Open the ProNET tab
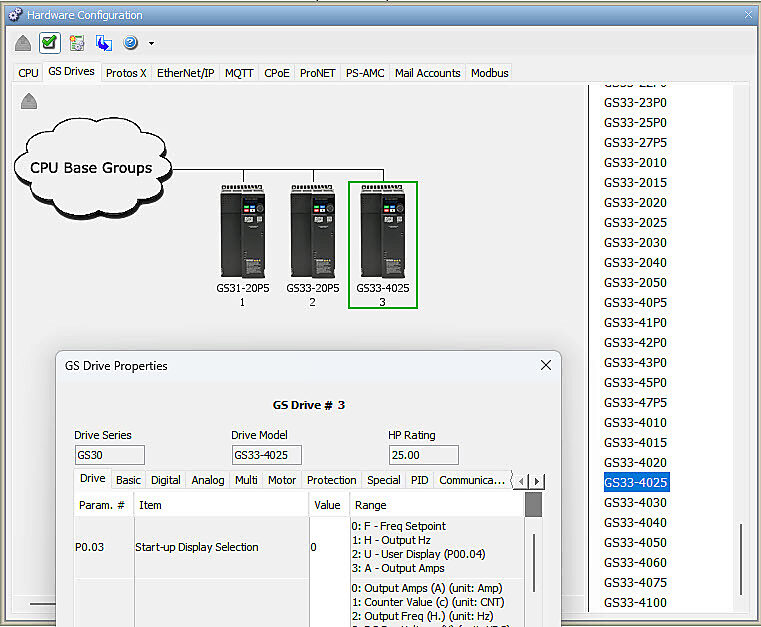 click(317, 73)
